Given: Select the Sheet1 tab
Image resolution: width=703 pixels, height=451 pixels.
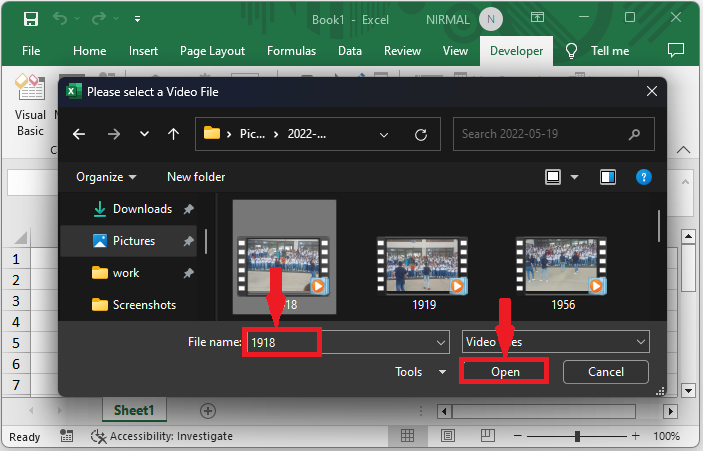Looking at the screenshot, I should (134, 410).
